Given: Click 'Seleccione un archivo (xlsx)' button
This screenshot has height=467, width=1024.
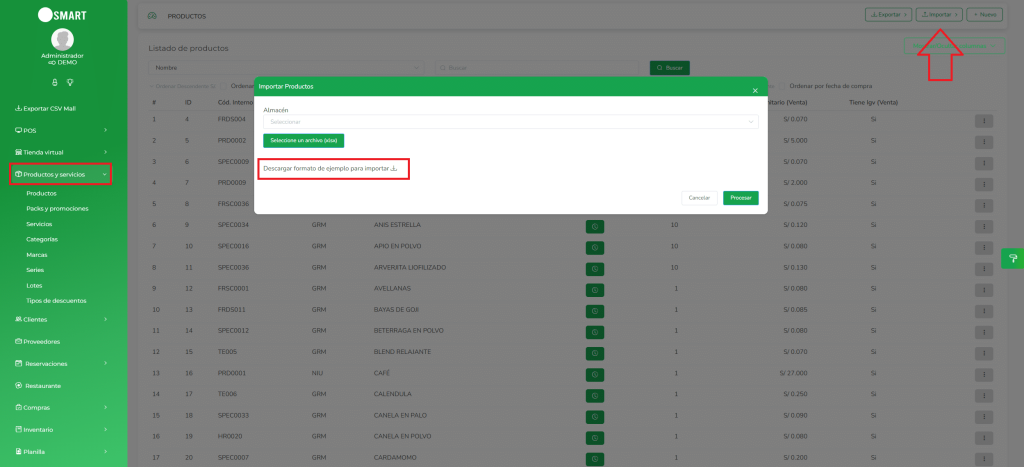Looking at the screenshot, I should (x=304, y=141).
